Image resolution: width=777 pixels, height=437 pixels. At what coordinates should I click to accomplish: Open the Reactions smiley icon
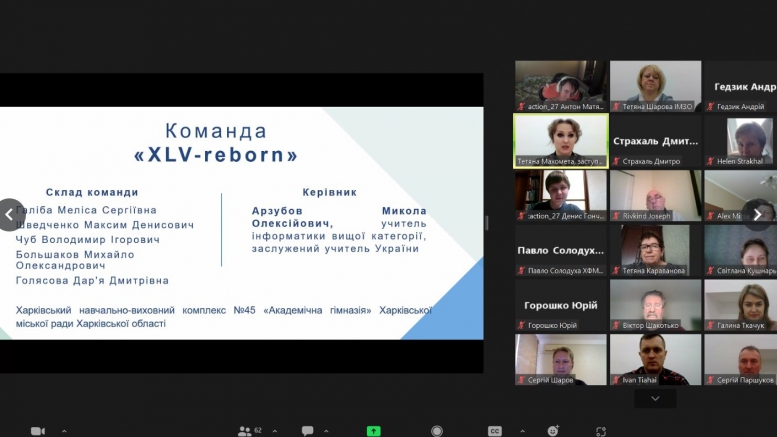[x=553, y=431]
